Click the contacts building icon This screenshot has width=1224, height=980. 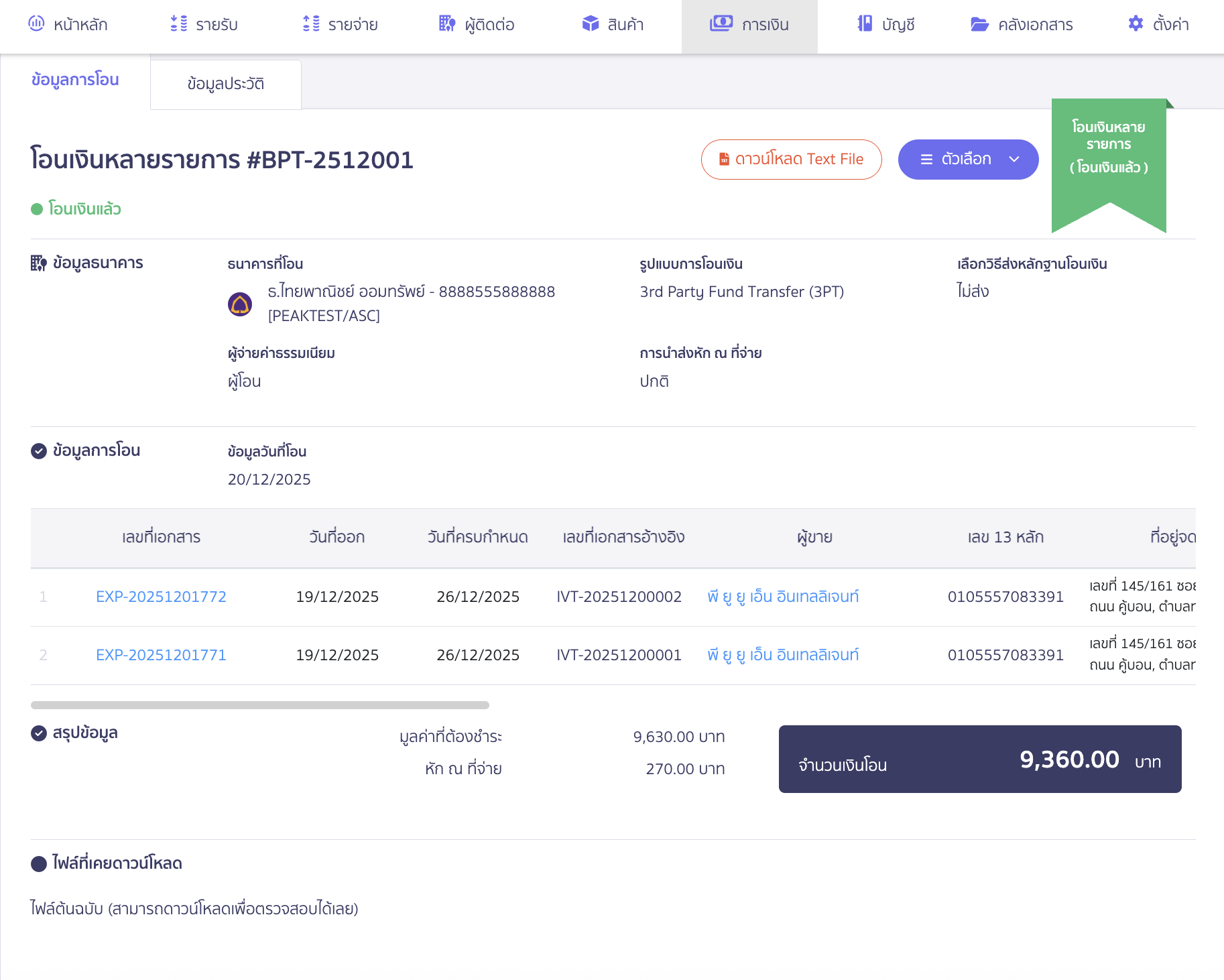447,24
